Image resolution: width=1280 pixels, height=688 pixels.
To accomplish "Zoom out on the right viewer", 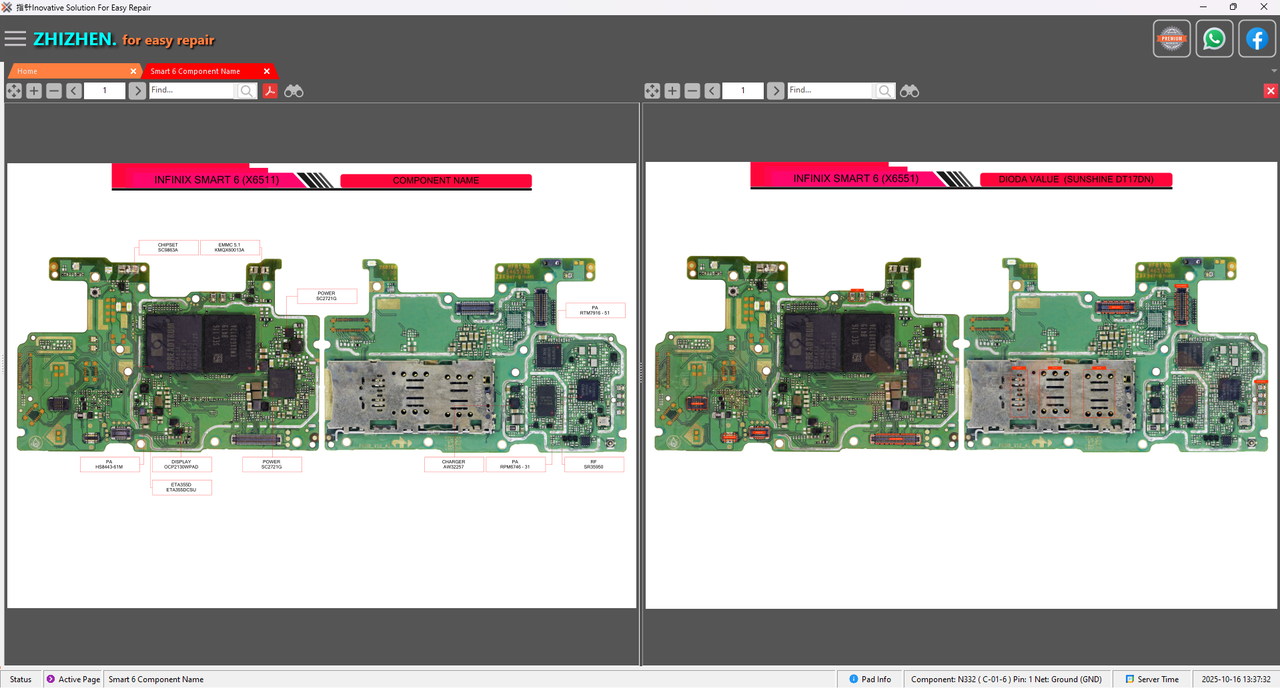I will [x=692, y=91].
